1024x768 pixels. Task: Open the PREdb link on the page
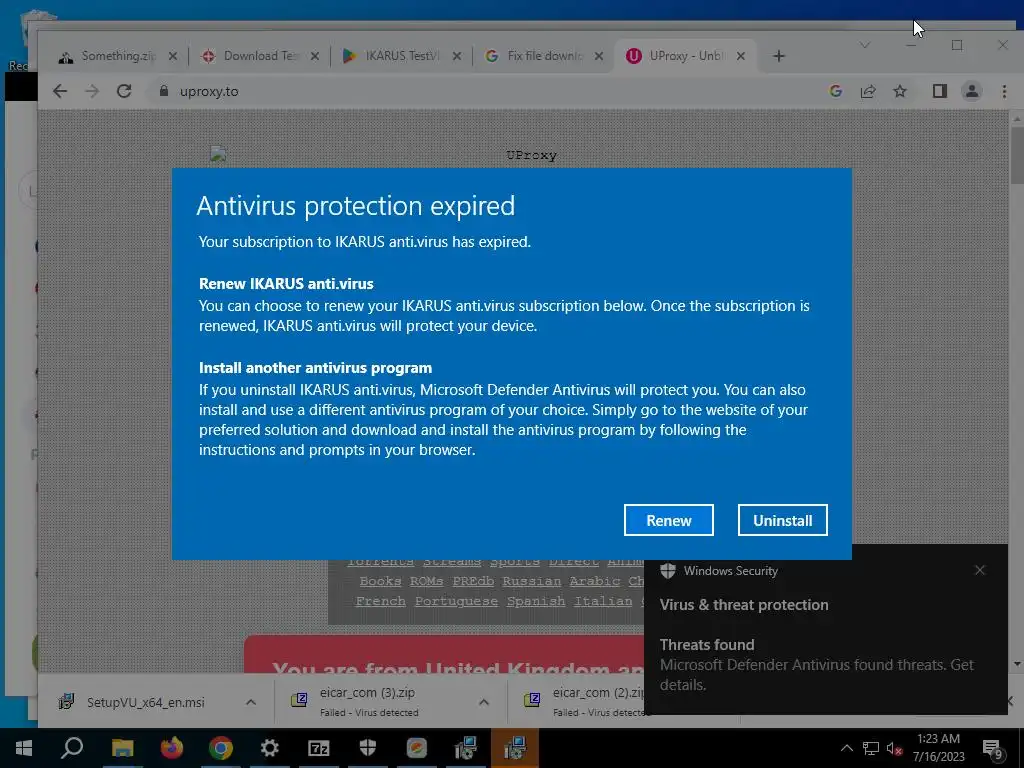click(x=473, y=581)
